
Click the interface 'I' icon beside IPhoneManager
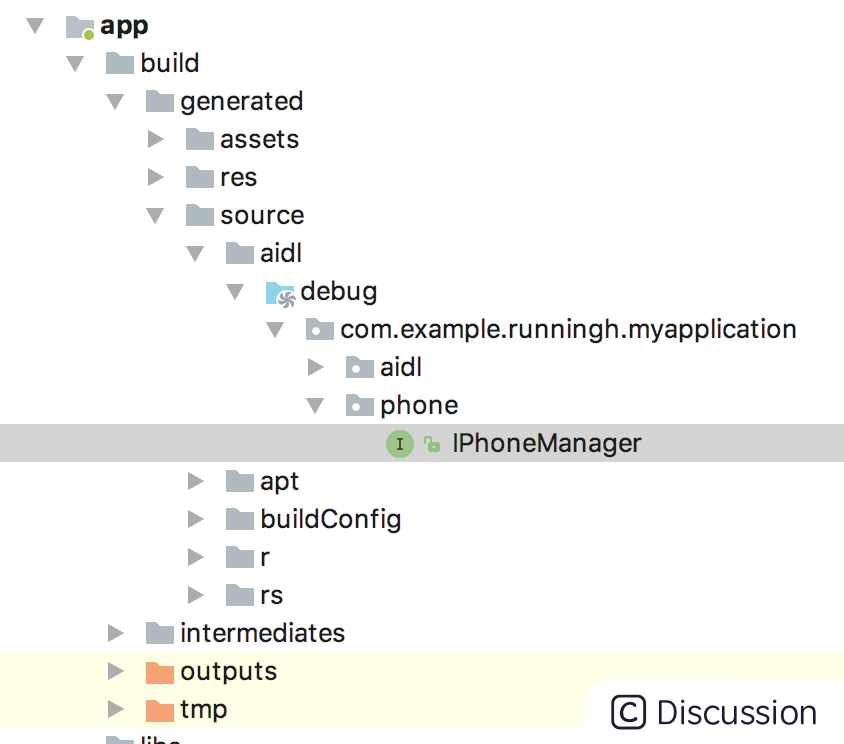tap(400, 443)
